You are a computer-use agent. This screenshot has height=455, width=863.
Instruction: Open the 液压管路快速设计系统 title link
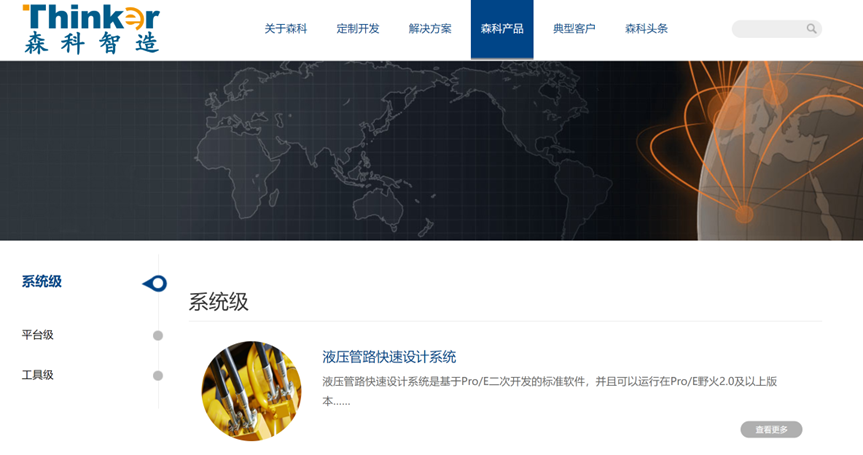click(389, 357)
